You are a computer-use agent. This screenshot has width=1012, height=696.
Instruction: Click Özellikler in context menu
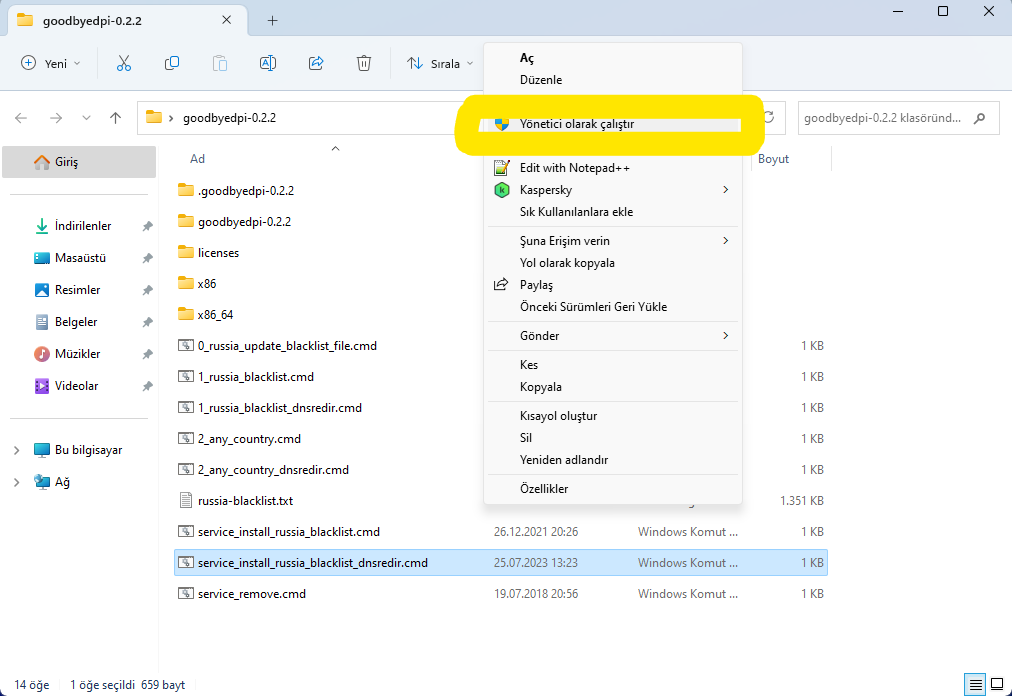point(544,489)
